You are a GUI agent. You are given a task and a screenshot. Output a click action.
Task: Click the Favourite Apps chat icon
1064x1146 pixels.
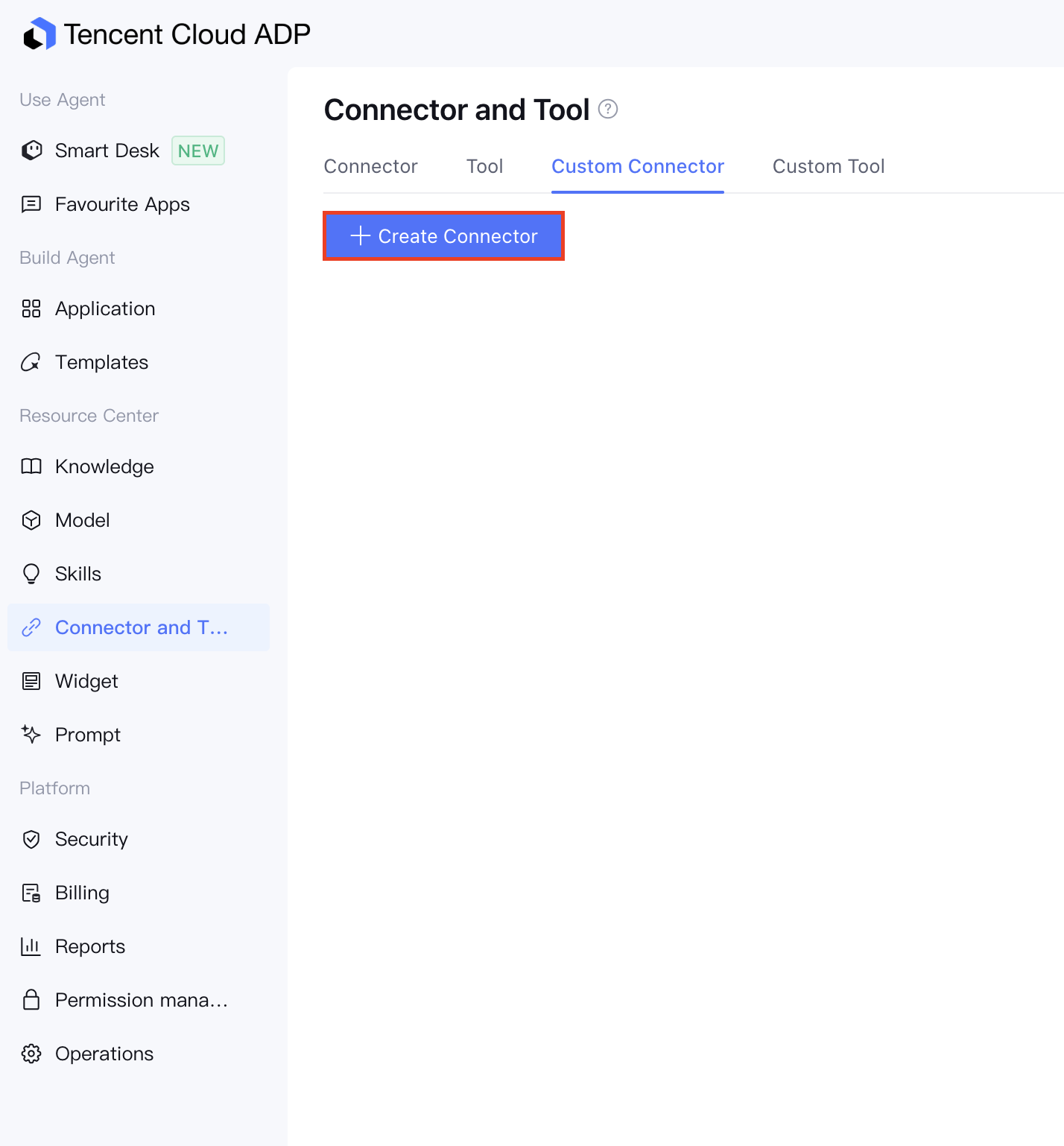click(31, 204)
